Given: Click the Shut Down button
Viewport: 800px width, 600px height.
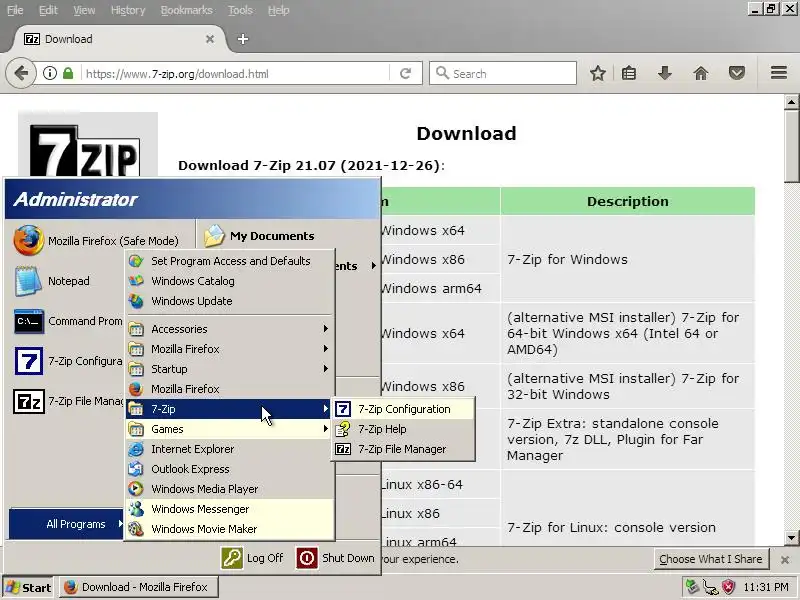Looking at the screenshot, I should (335, 558).
